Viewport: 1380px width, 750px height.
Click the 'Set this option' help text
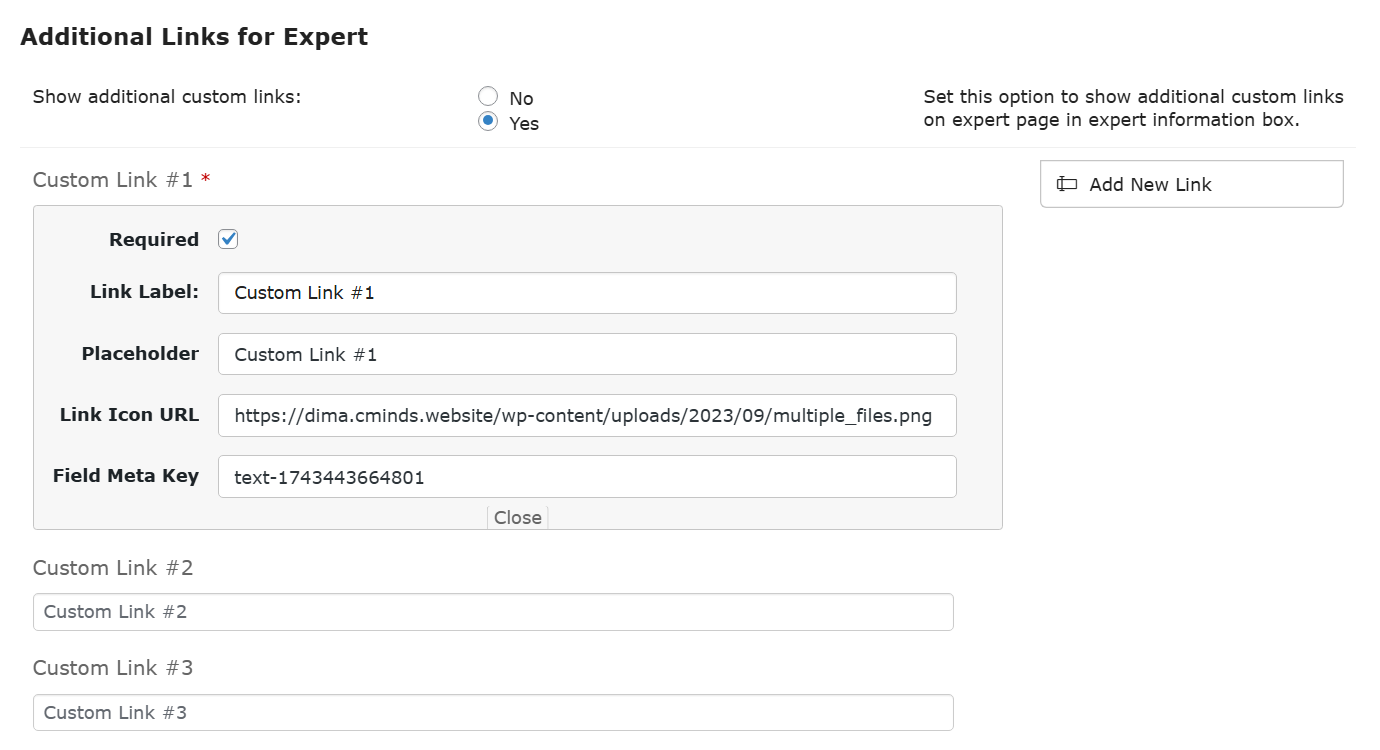click(1133, 108)
